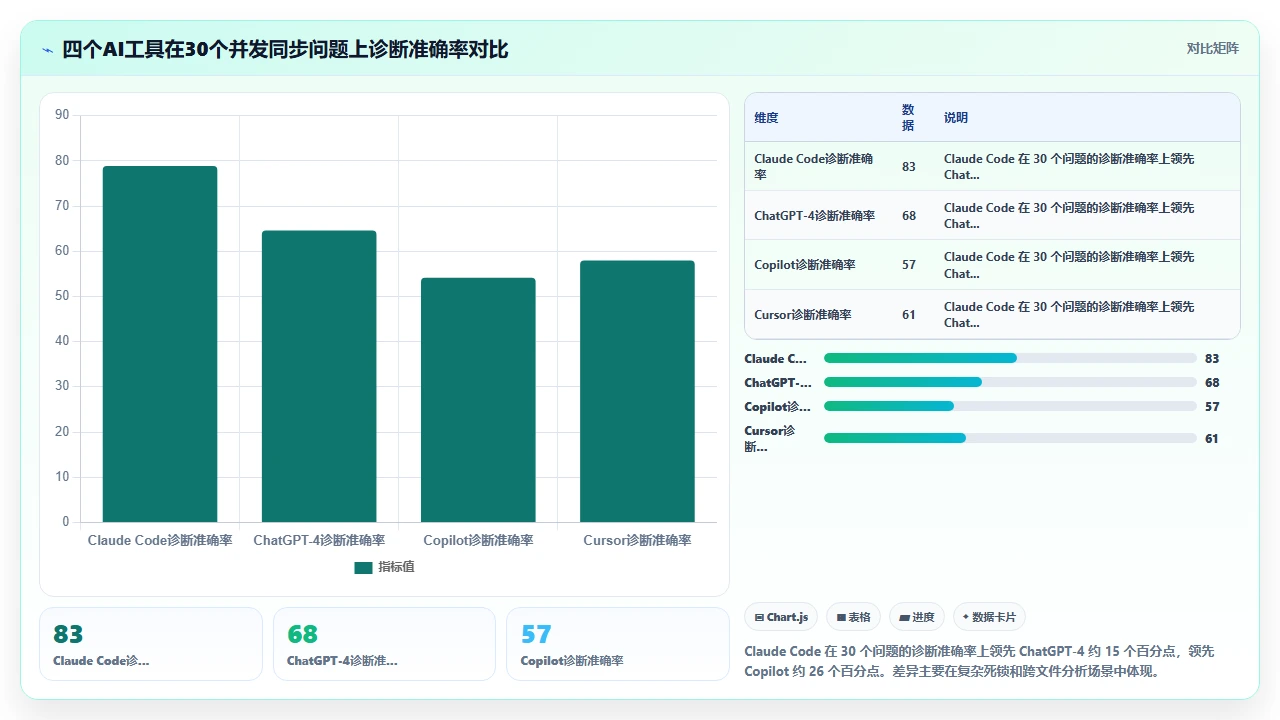The image size is (1280, 720).
Task: Click the Claude Code诊断准确率 x-axis label
Action: click(160, 540)
